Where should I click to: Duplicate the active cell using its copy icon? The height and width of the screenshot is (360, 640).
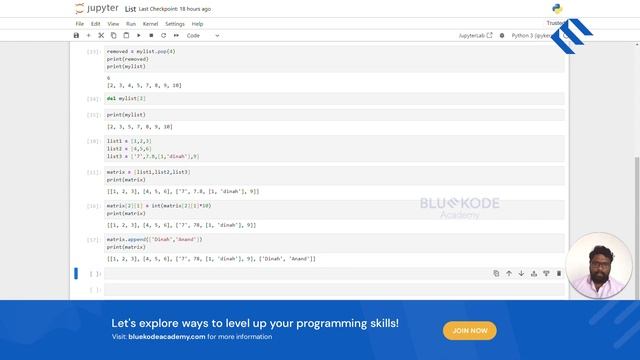point(496,273)
